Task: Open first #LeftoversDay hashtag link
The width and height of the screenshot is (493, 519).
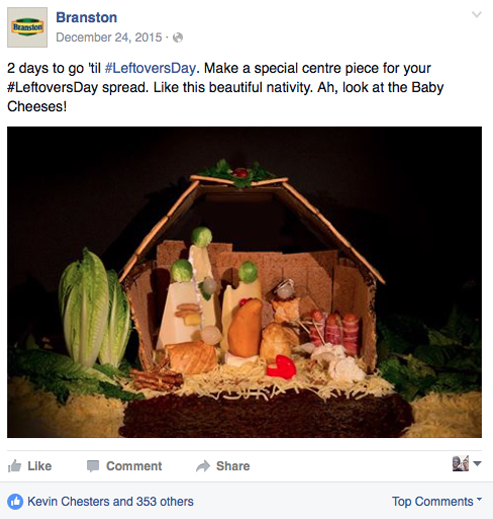Action: [150, 68]
